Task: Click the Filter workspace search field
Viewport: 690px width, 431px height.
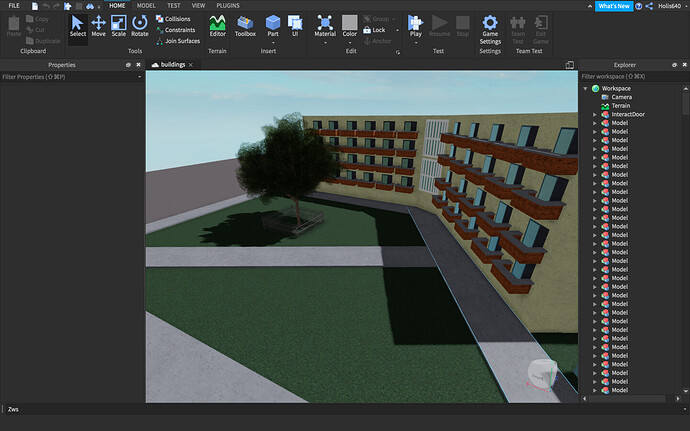Action: (634, 77)
